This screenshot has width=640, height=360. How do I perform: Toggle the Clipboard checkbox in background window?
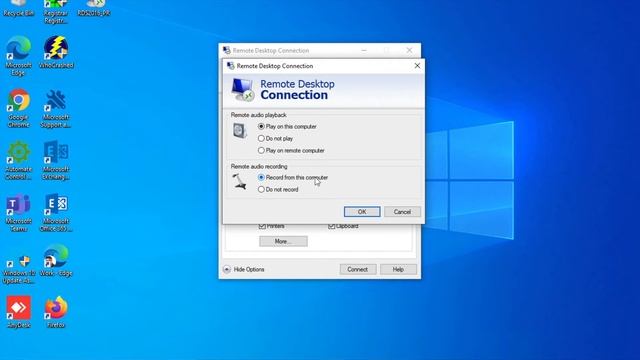point(331,226)
